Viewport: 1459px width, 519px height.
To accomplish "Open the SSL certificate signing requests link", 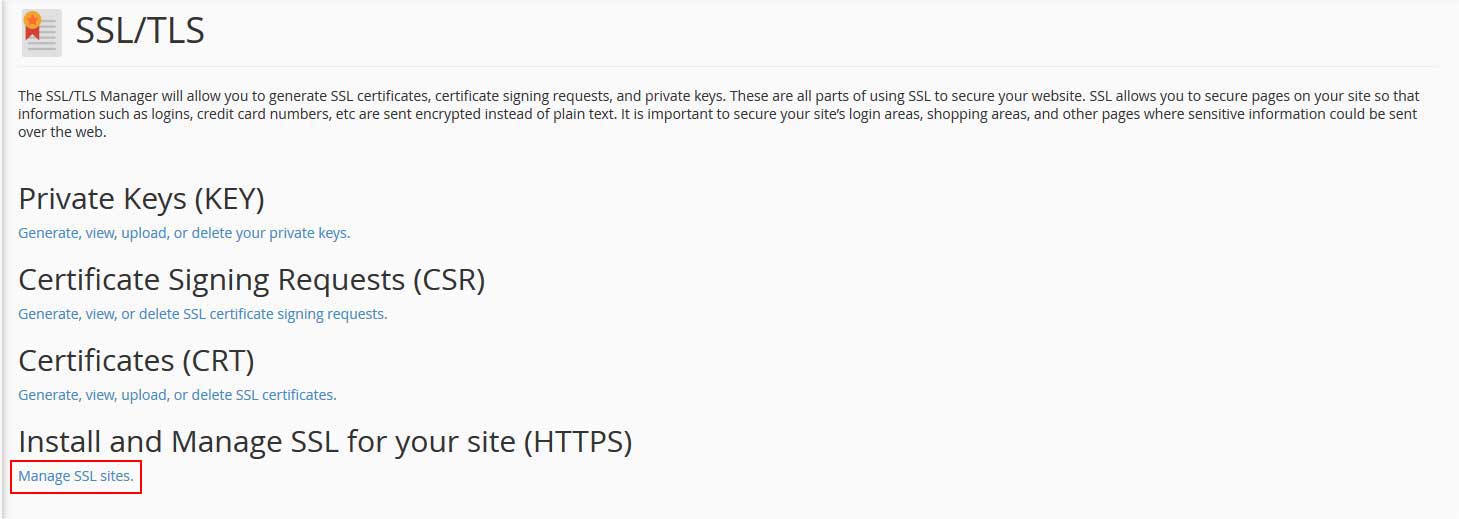I will (202, 314).
